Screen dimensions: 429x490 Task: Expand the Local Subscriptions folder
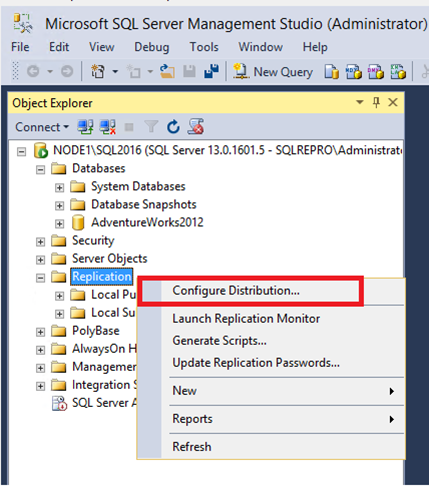(x=59, y=314)
